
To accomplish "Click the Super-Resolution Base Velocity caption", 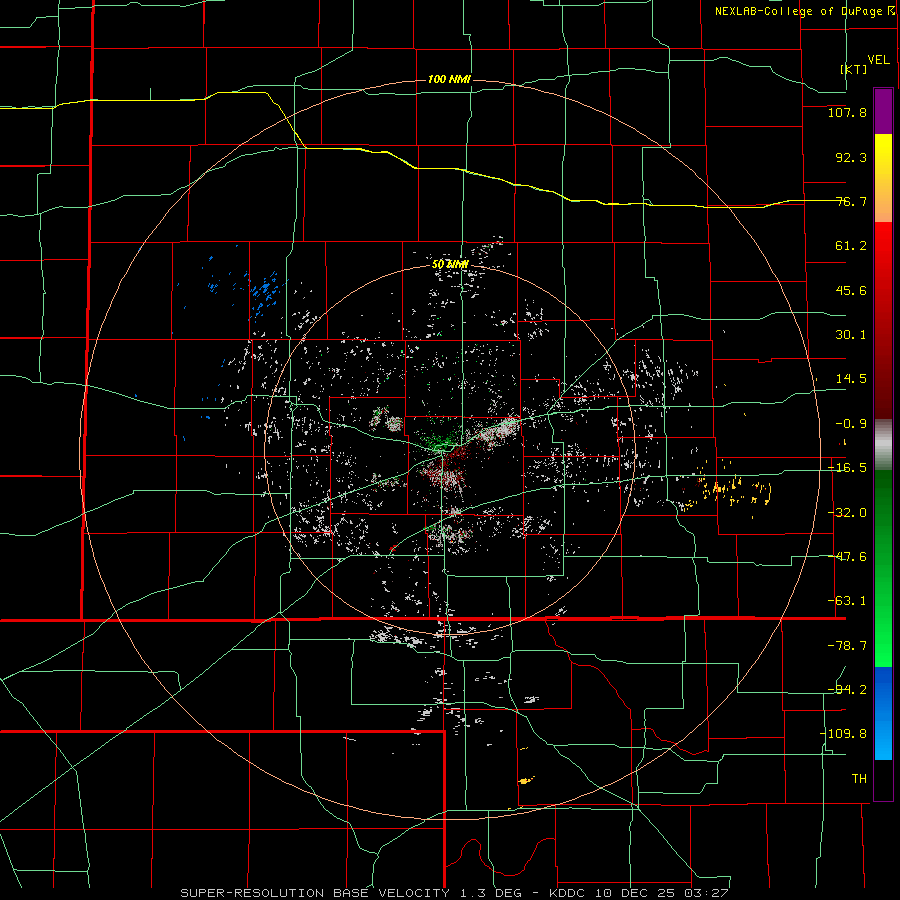I will point(455,893).
